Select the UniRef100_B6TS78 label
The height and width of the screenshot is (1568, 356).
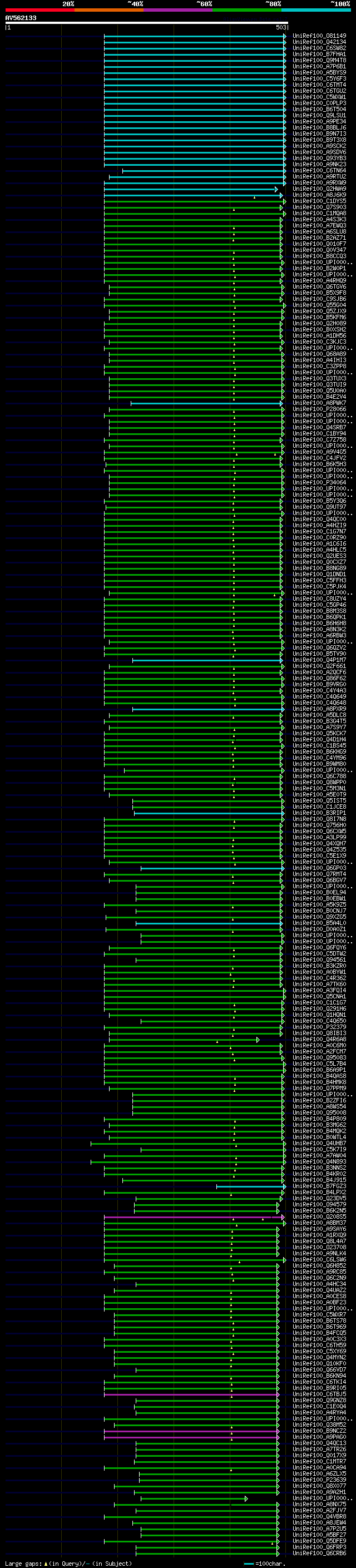coord(319,1320)
